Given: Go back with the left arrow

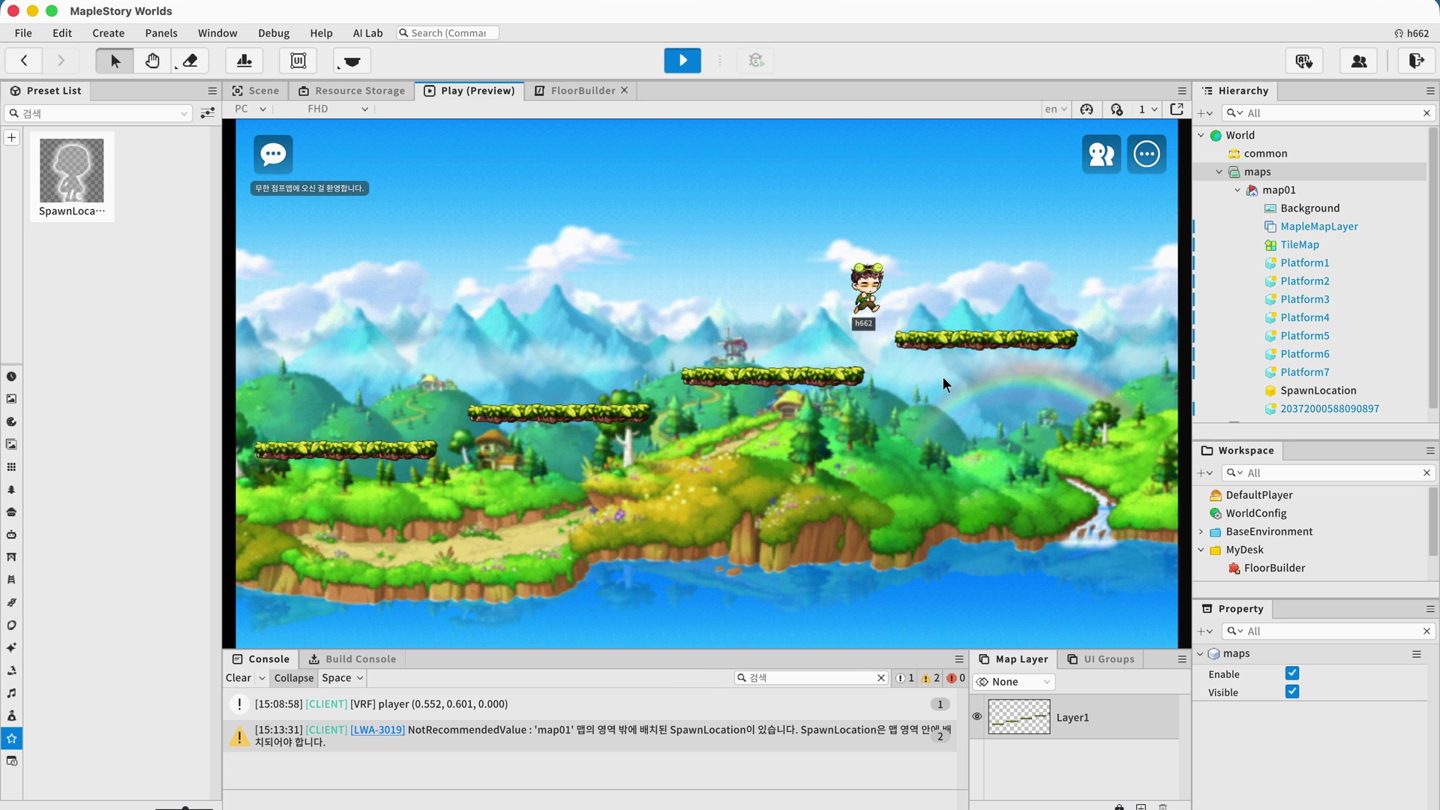Looking at the screenshot, I should [x=24, y=61].
